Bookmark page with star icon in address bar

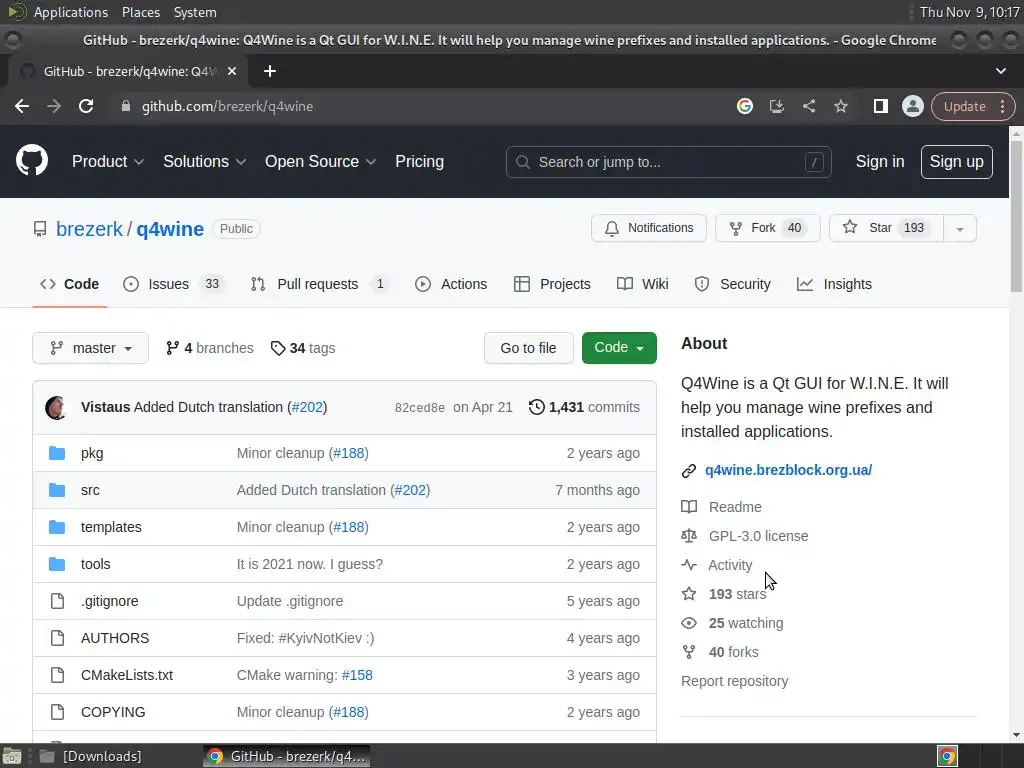[x=840, y=106]
